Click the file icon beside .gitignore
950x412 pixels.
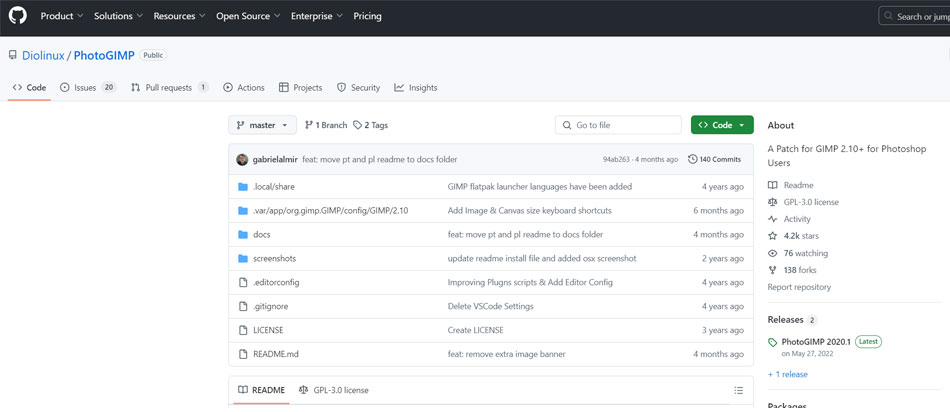[243, 307]
